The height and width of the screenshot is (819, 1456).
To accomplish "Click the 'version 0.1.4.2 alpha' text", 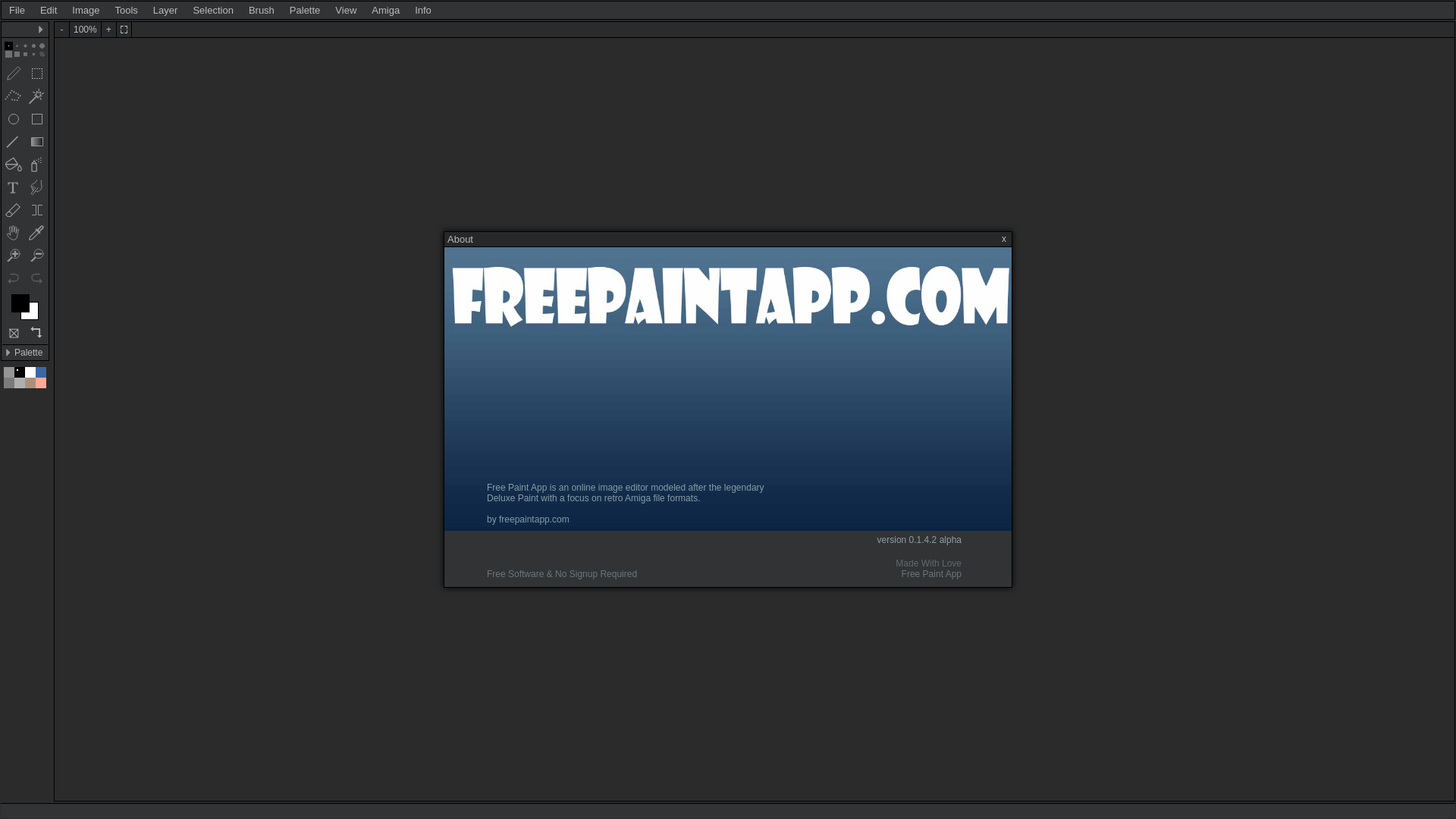I will pyautogui.click(x=919, y=540).
